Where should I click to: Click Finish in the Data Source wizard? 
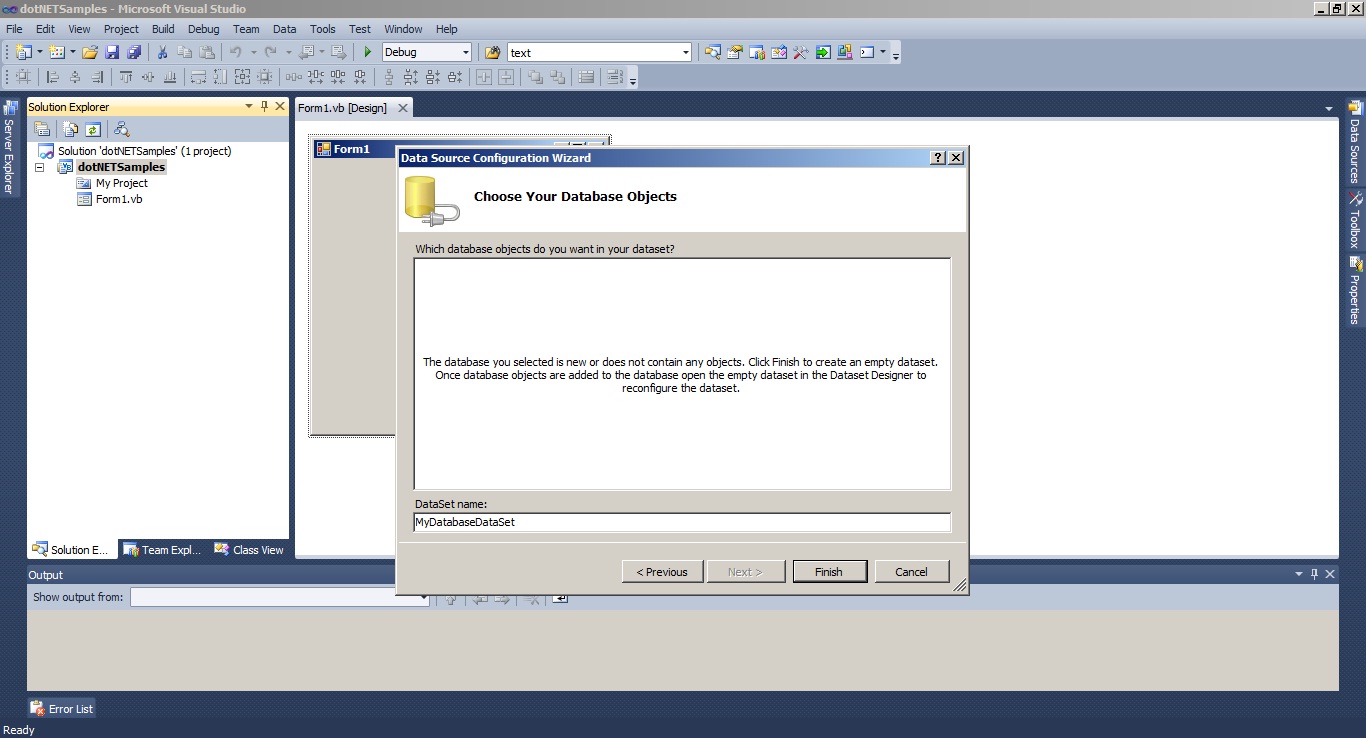829,571
